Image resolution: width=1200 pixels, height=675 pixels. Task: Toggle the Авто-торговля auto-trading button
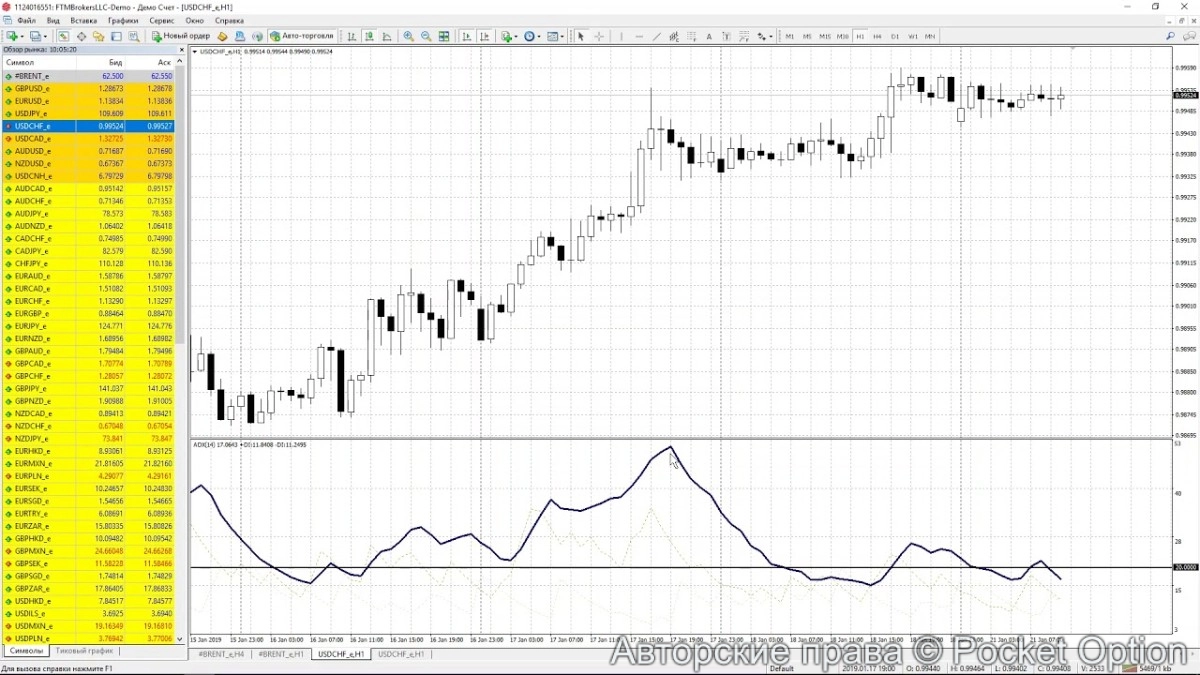(x=302, y=36)
